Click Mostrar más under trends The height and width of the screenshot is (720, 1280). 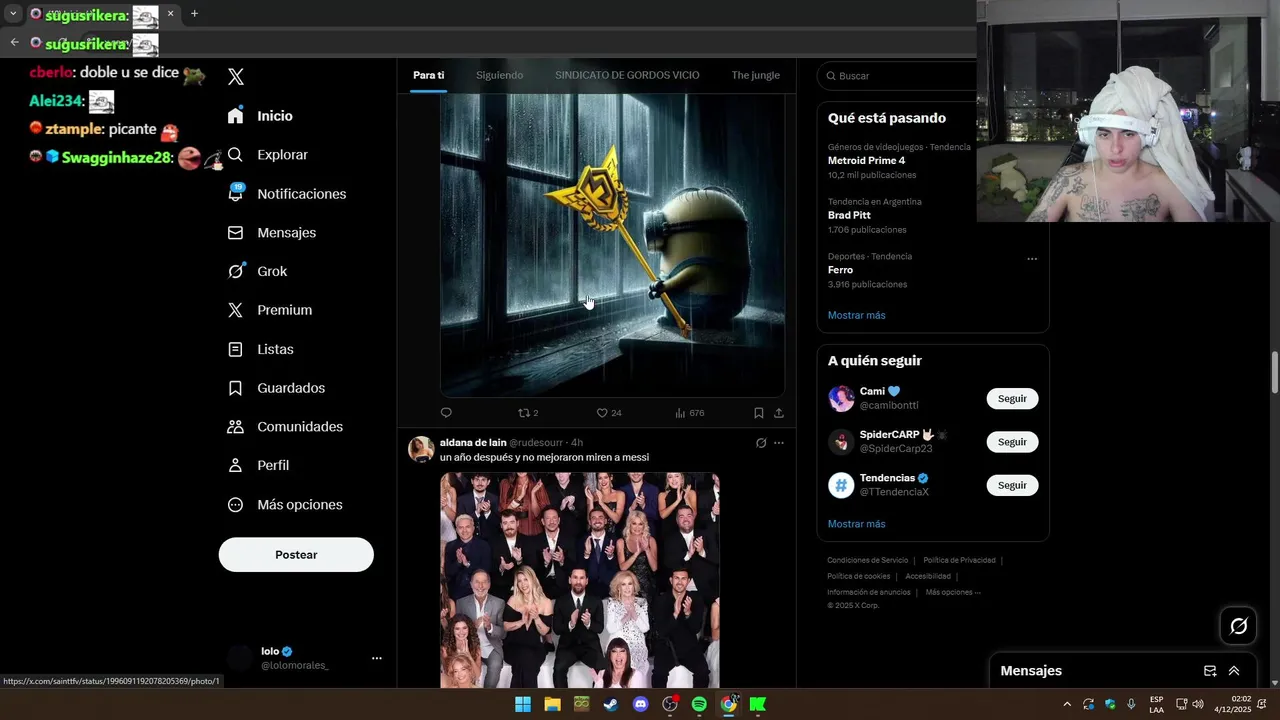tap(856, 315)
